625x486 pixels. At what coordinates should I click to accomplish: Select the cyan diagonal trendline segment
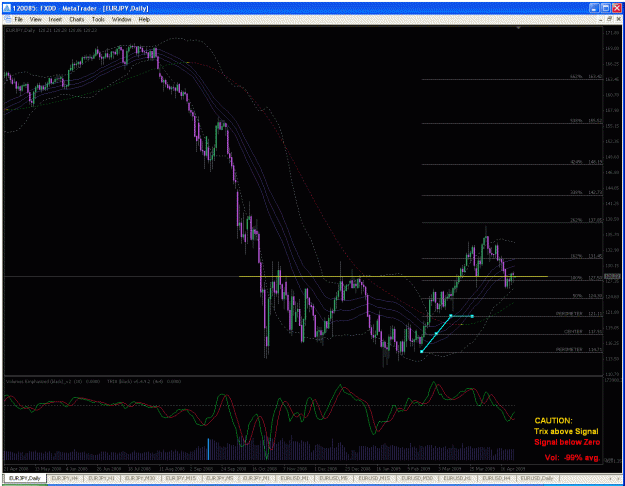[436, 334]
